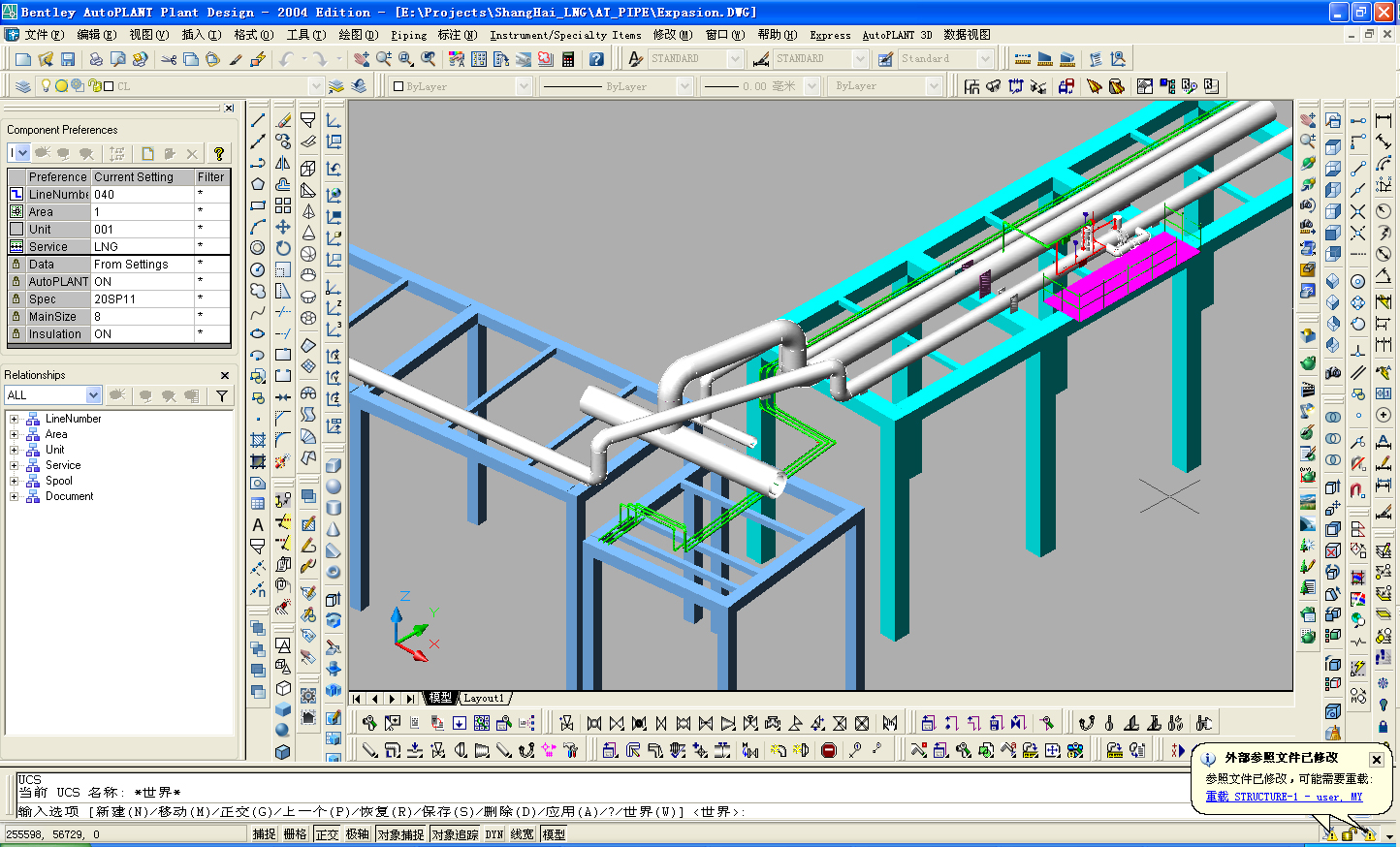Select the Spline curve tool

pyautogui.click(x=258, y=312)
